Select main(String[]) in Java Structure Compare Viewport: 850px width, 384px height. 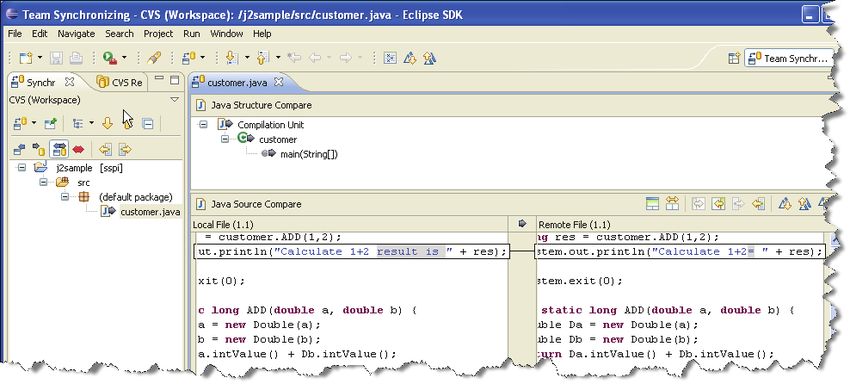pos(308,155)
